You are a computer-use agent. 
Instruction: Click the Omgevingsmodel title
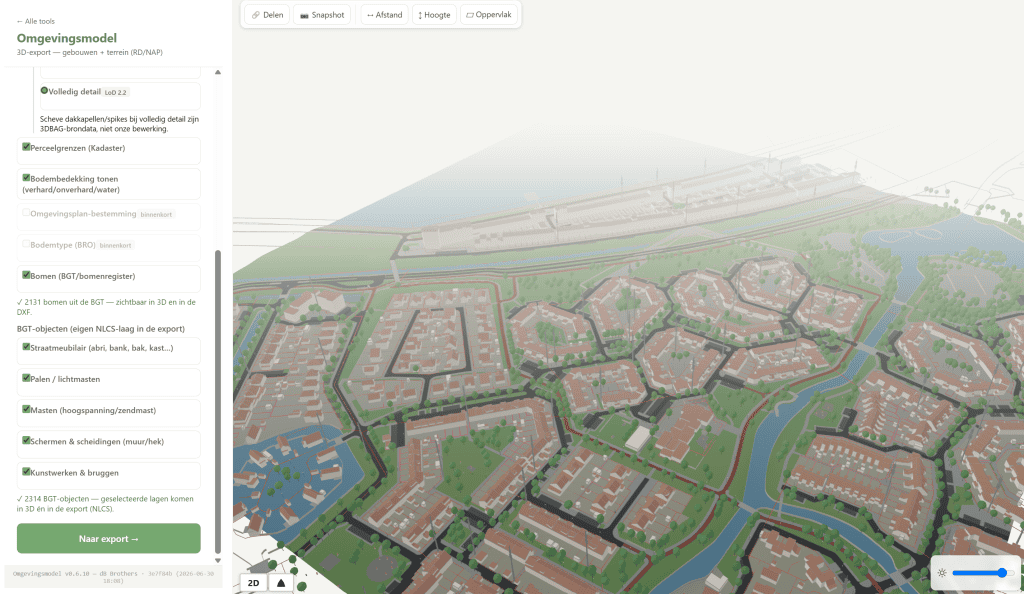[67, 38]
